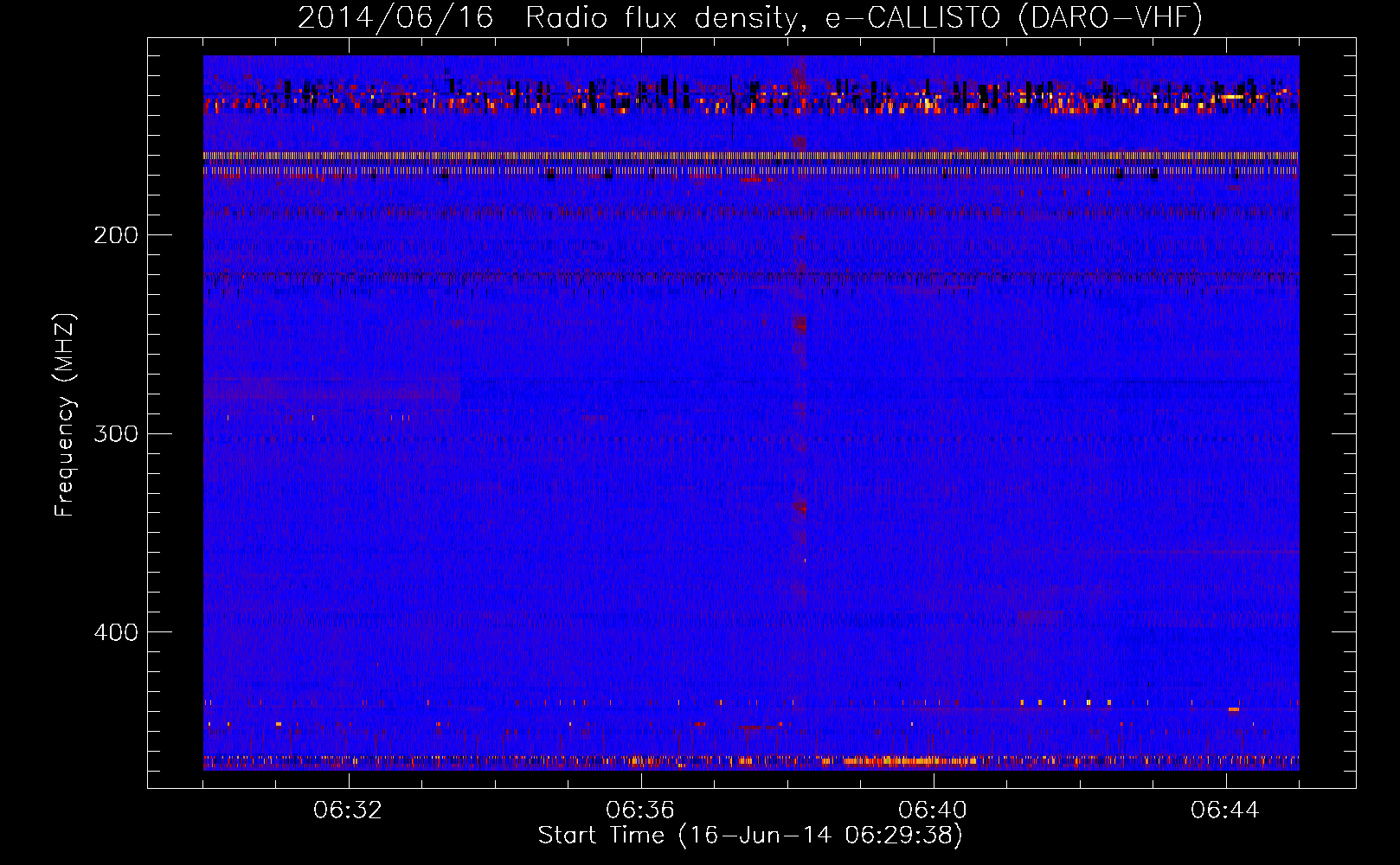The height and width of the screenshot is (865, 1400).
Task: Click the Frequency (MHZ) axis title
Action: [65, 415]
